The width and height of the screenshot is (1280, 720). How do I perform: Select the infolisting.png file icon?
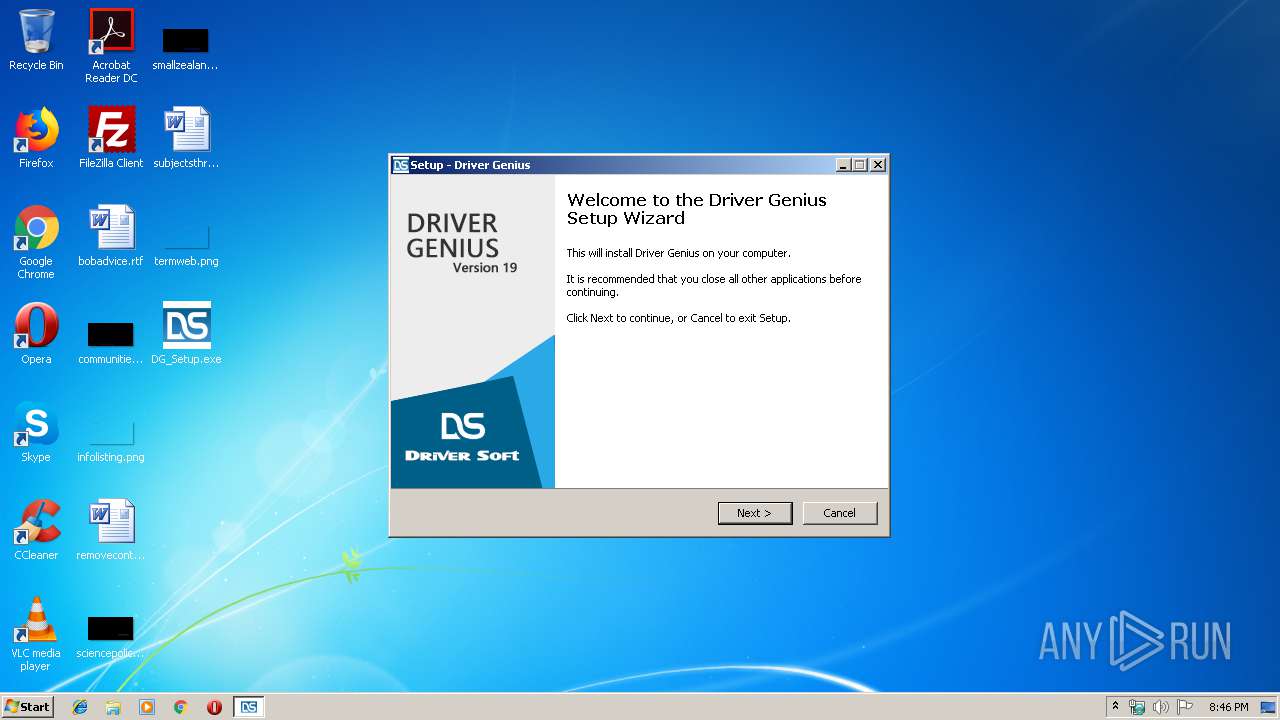coord(111,441)
